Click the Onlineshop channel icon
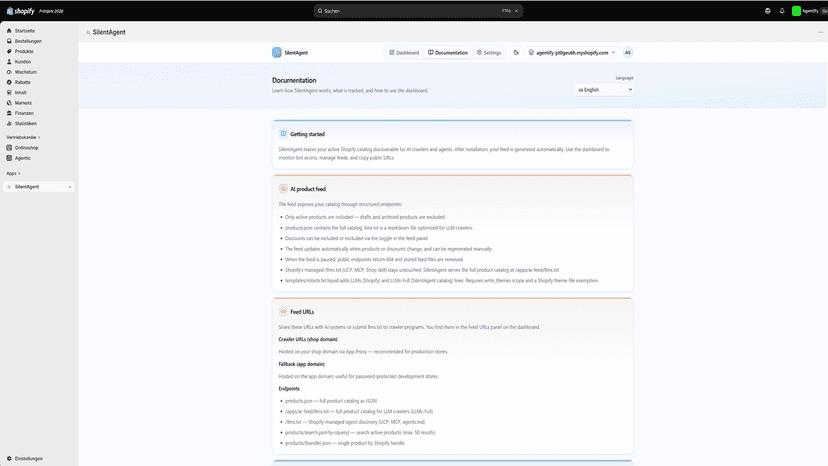Screen dimensions: 828x466 pos(9,147)
